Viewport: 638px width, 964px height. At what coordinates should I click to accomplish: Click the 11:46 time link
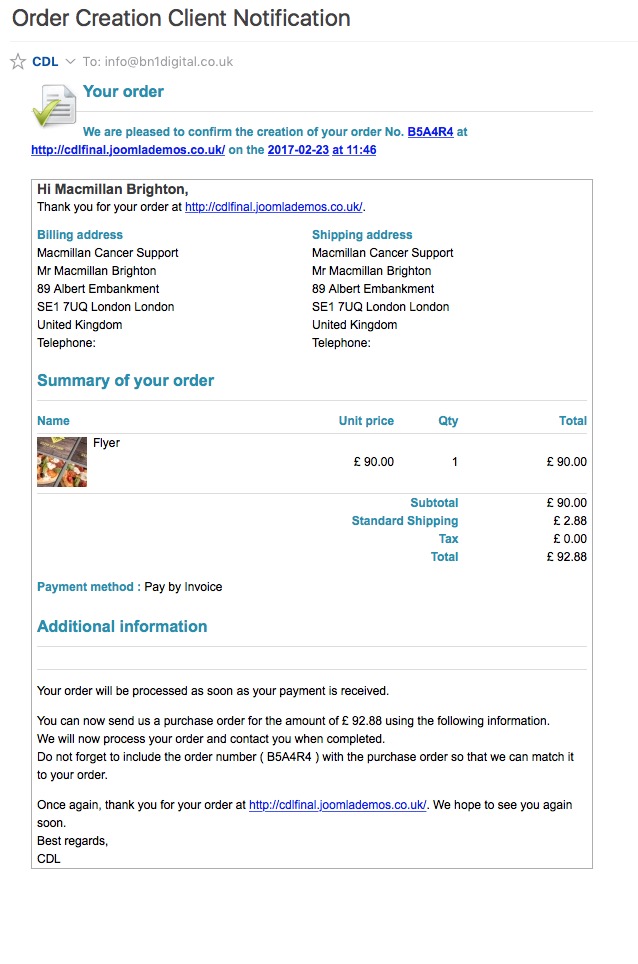[x=361, y=150]
